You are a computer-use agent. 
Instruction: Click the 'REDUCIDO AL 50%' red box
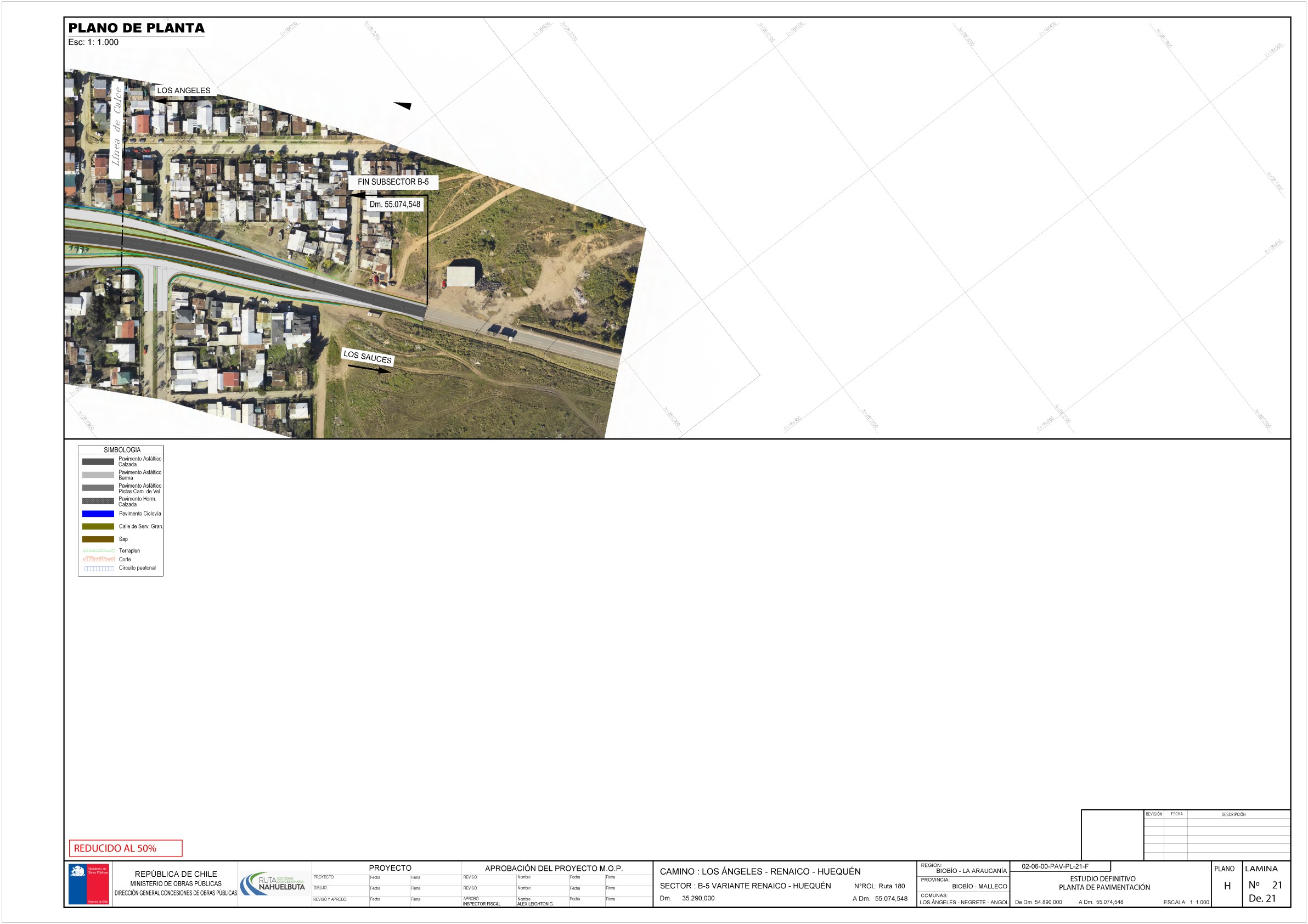tap(125, 848)
